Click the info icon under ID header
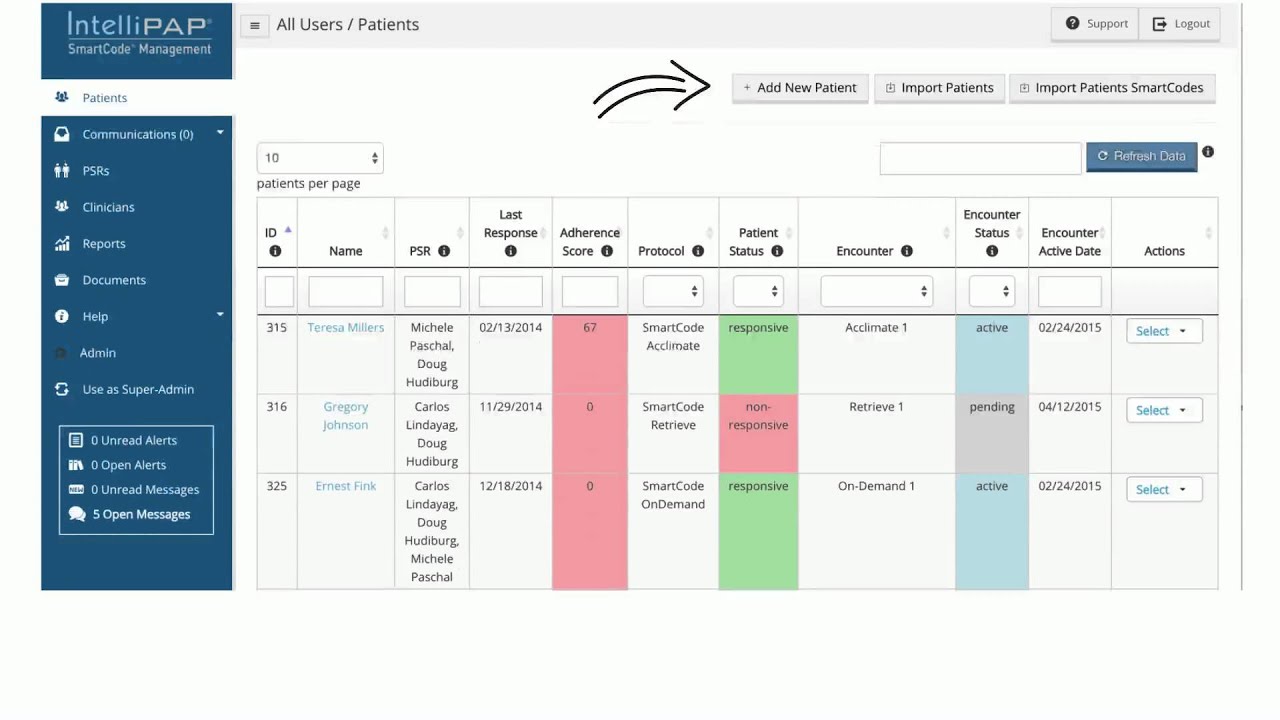Viewport: 1280px width, 720px height. [275, 251]
